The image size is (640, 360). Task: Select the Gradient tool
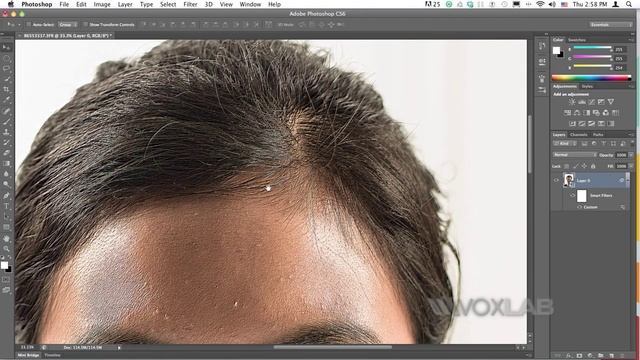[x=6, y=164]
